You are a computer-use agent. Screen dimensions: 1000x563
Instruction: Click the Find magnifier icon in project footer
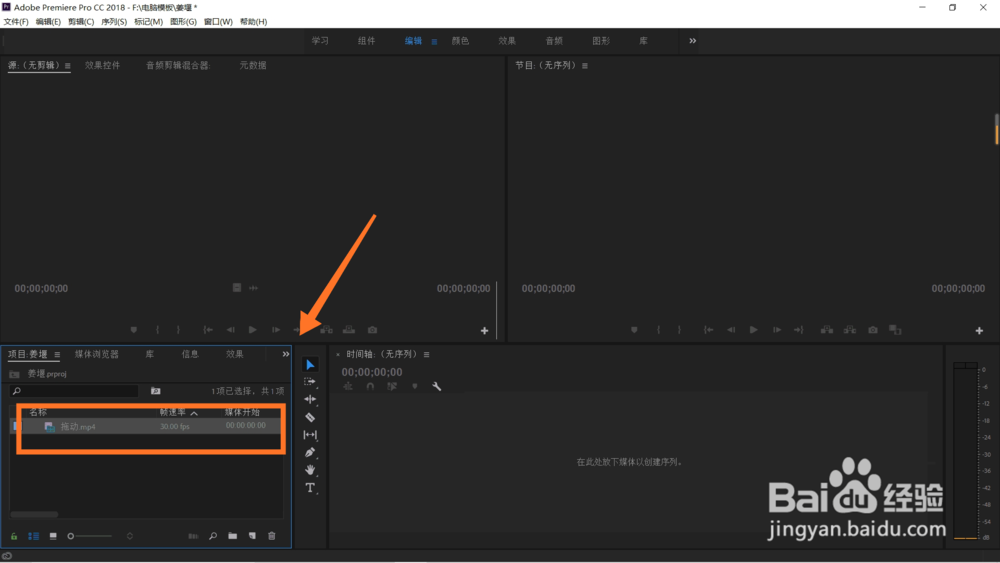coord(213,536)
